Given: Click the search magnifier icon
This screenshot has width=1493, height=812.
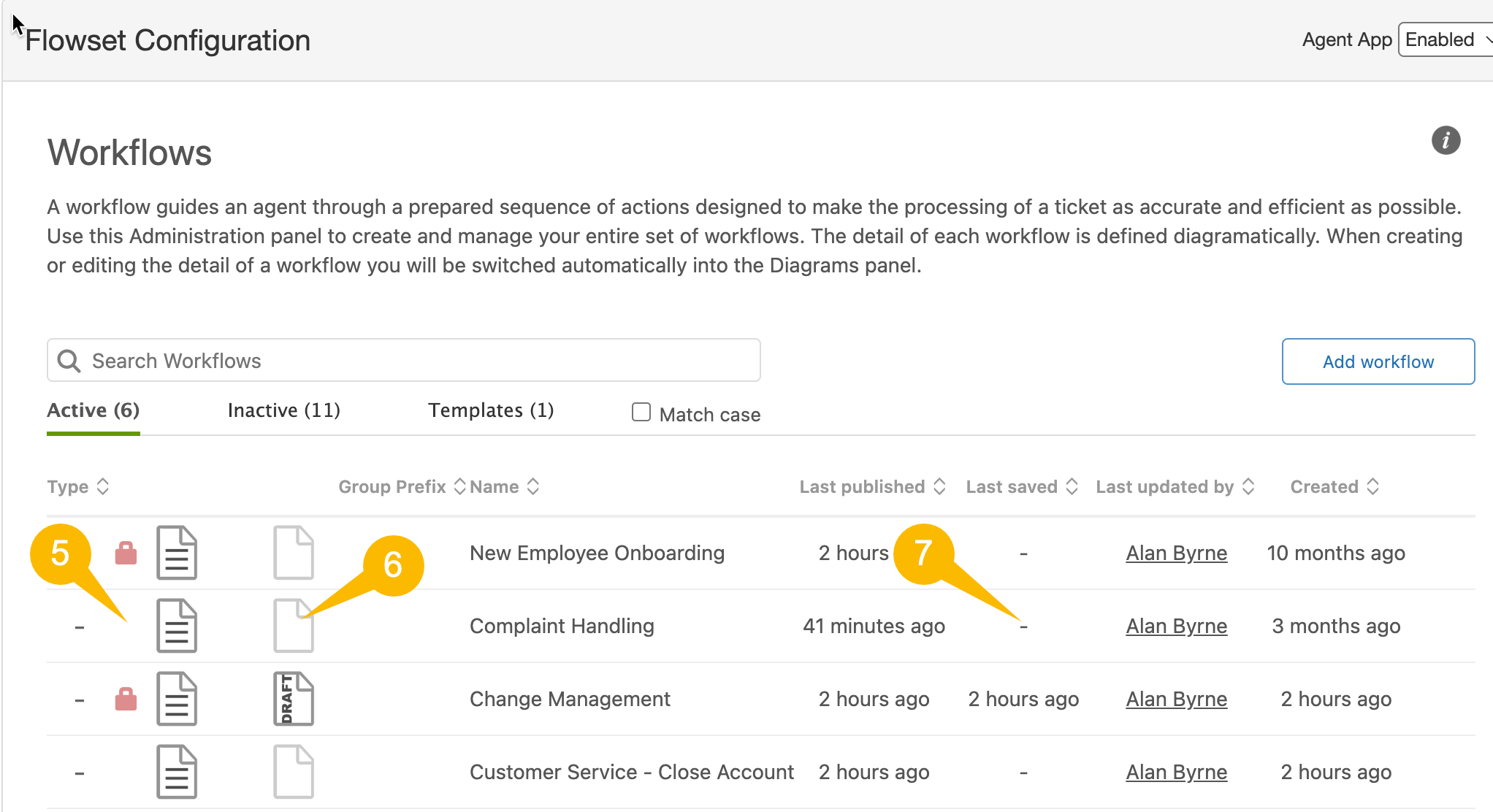Looking at the screenshot, I should [69, 361].
